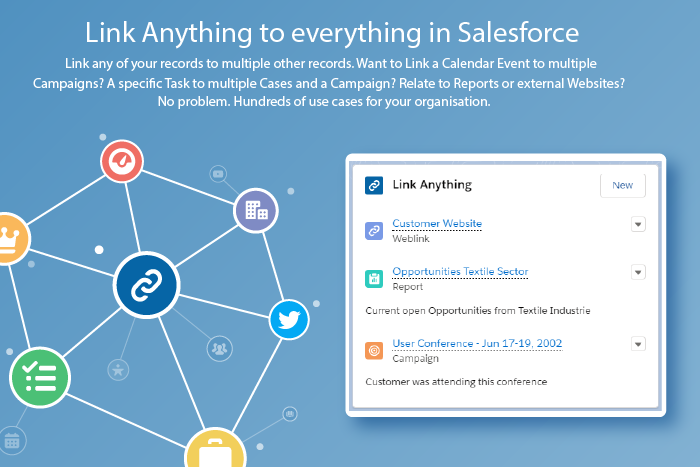The image size is (700, 467).
Task: Open the Opportunities Textile Sector row dropdown
Action: (x=638, y=272)
